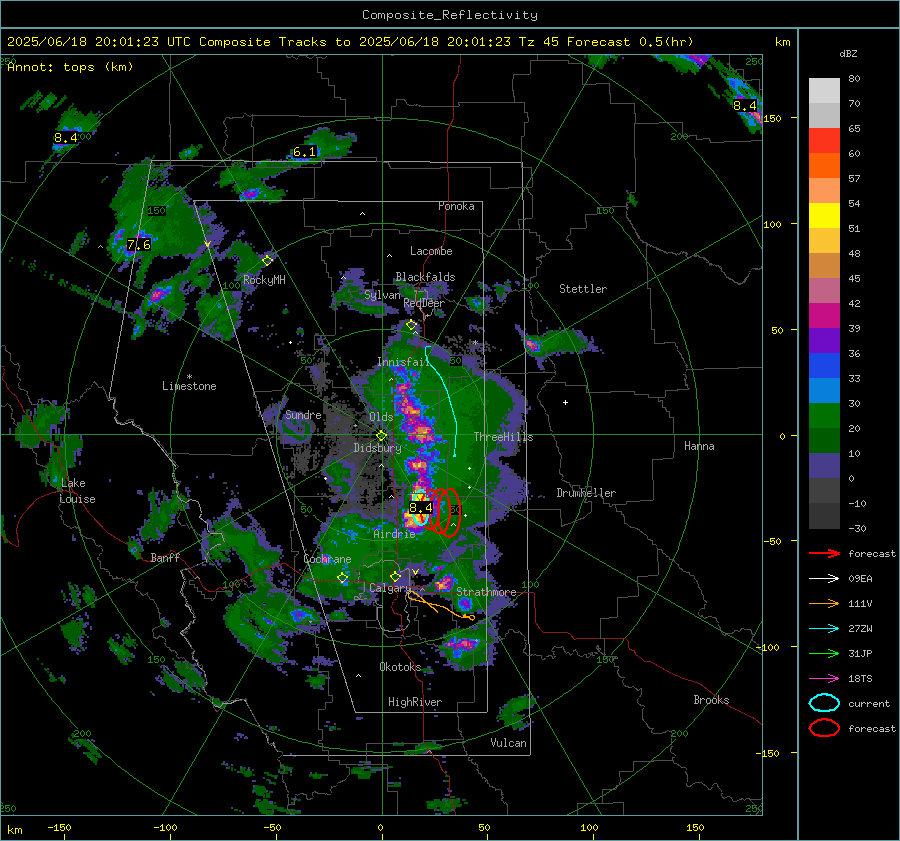Click the 100 tick on right axis
The height and width of the screenshot is (841, 900).
[x=772, y=224]
